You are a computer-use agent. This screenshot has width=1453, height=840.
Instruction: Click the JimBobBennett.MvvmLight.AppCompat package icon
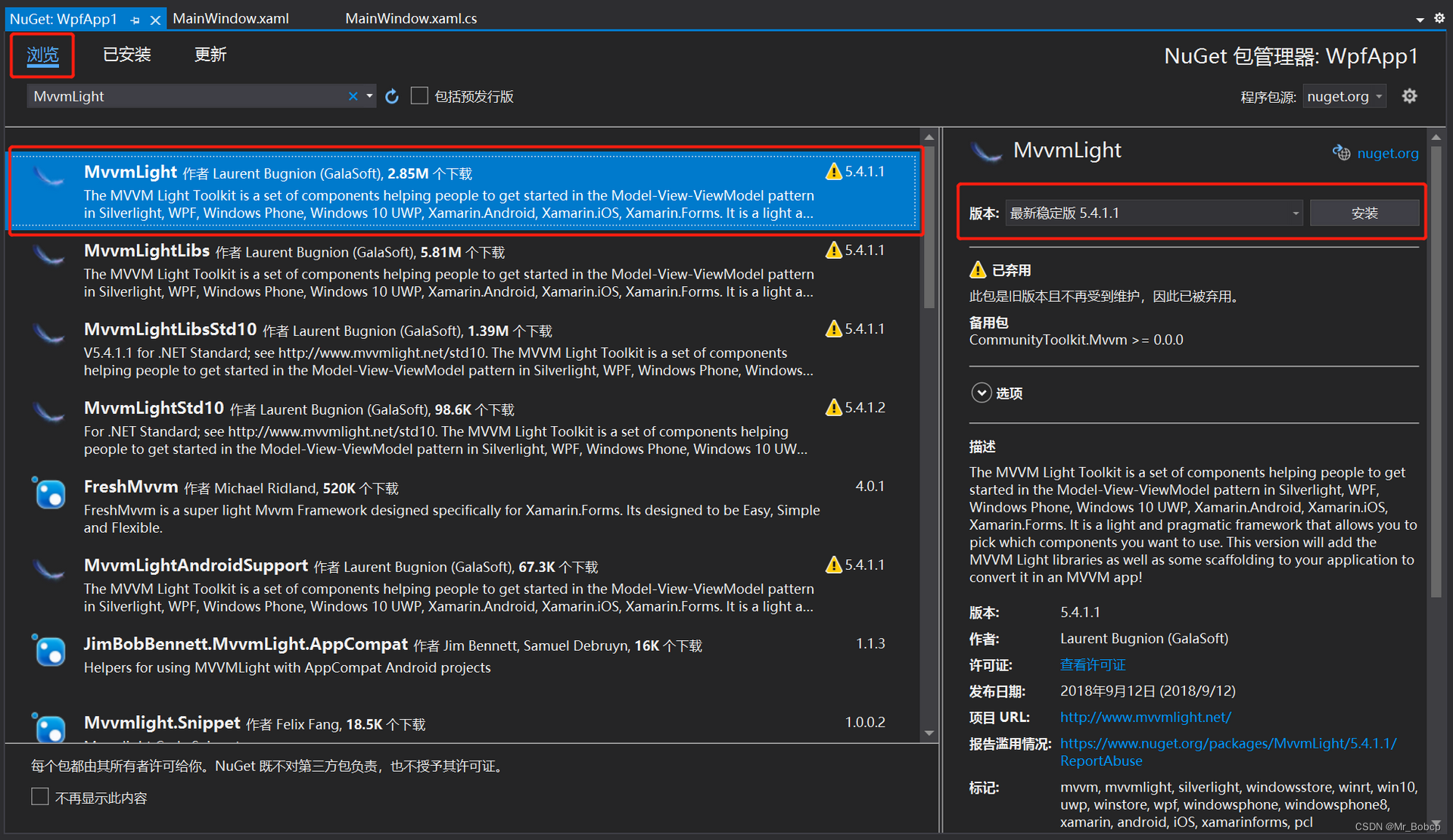tap(50, 652)
